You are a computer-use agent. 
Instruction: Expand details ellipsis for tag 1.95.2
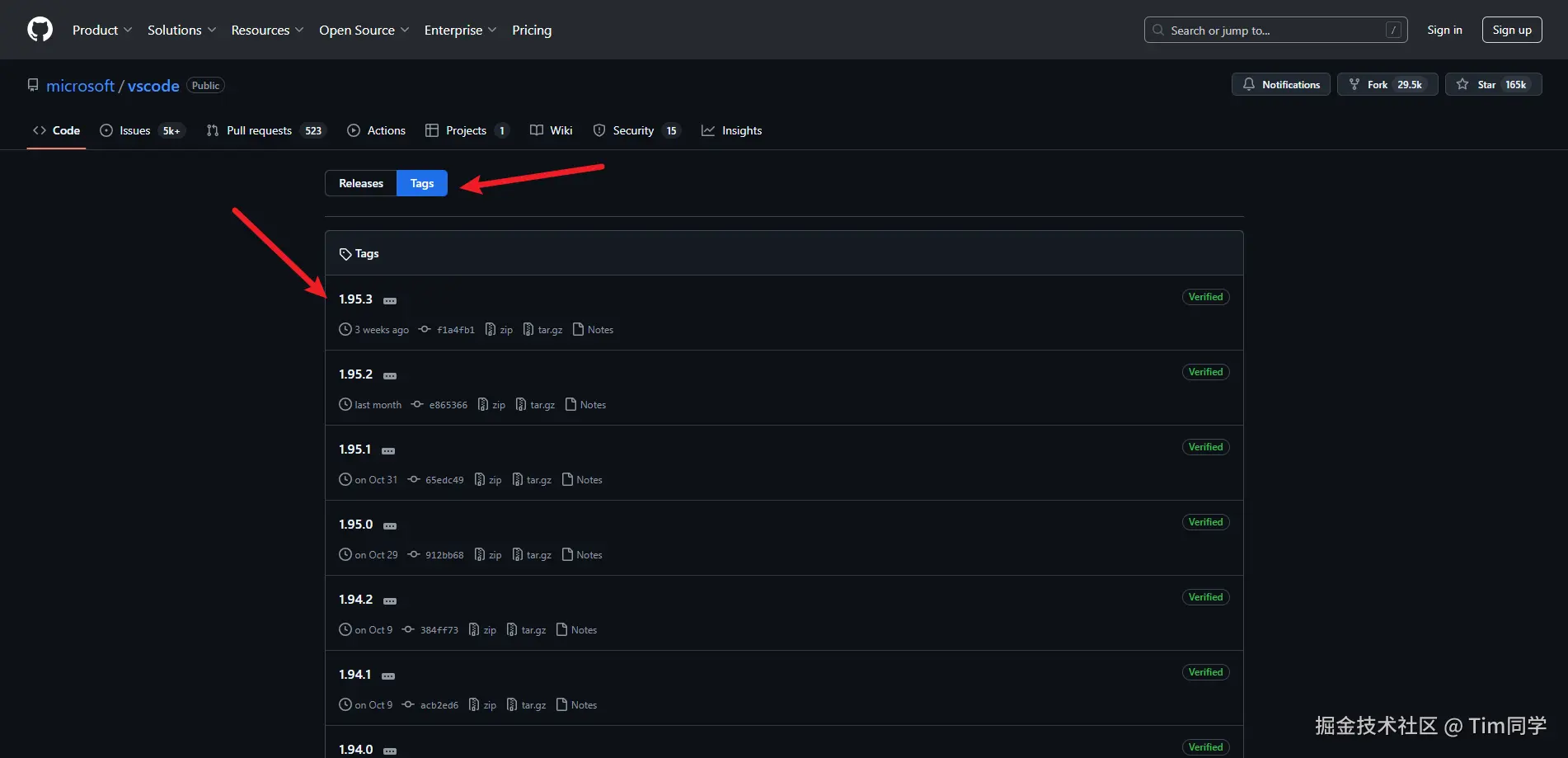390,376
